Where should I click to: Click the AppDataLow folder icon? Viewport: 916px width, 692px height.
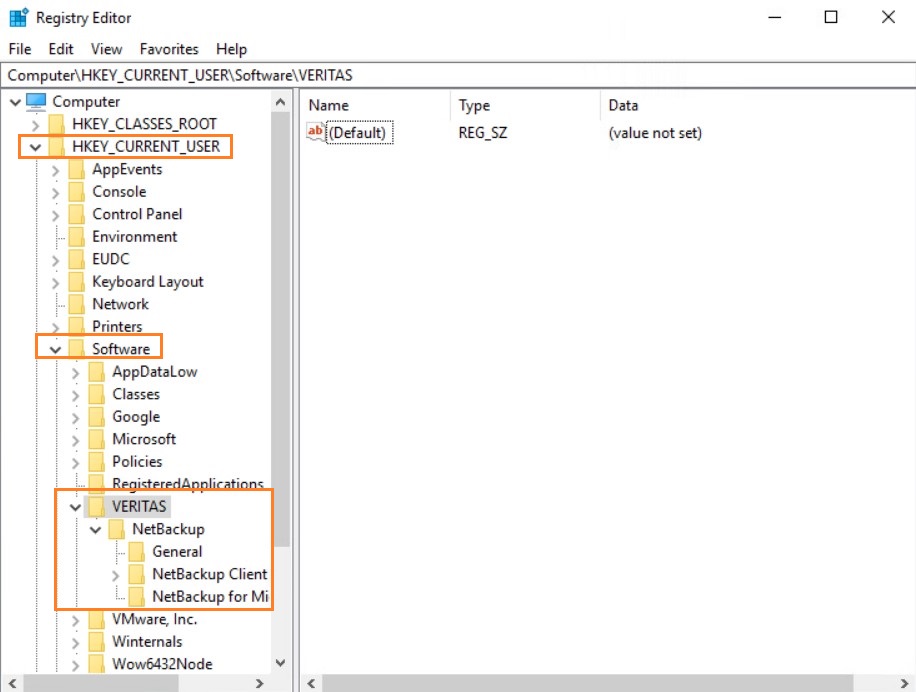(x=97, y=372)
